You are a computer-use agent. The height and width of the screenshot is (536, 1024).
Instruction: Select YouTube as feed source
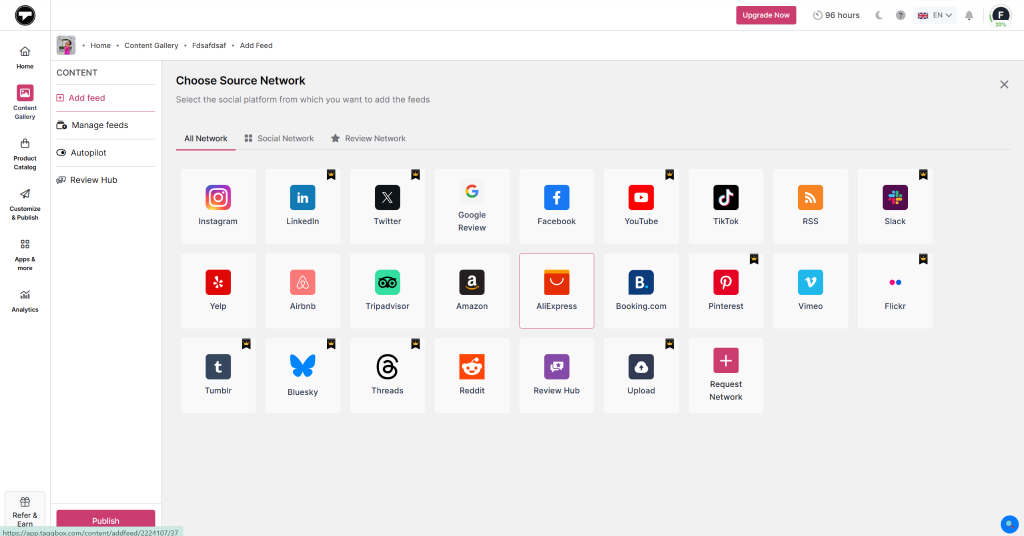click(x=641, y=206)
